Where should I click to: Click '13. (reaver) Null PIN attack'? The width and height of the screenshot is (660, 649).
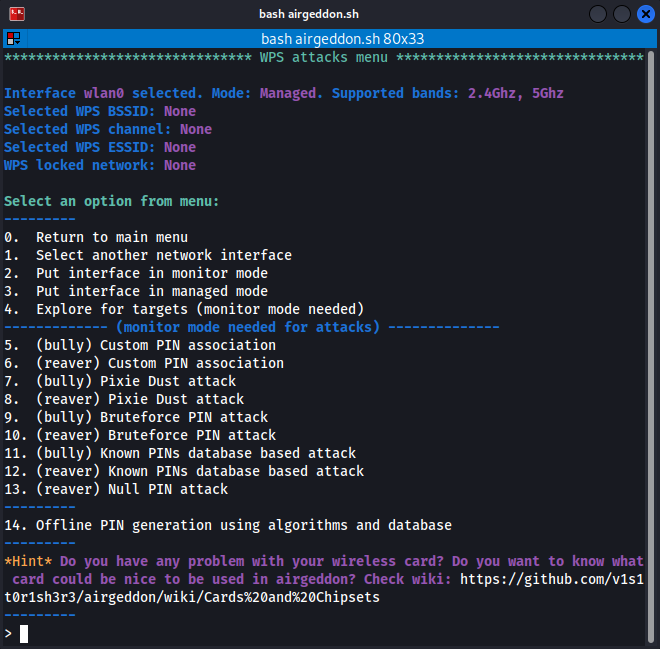point(116,489)
